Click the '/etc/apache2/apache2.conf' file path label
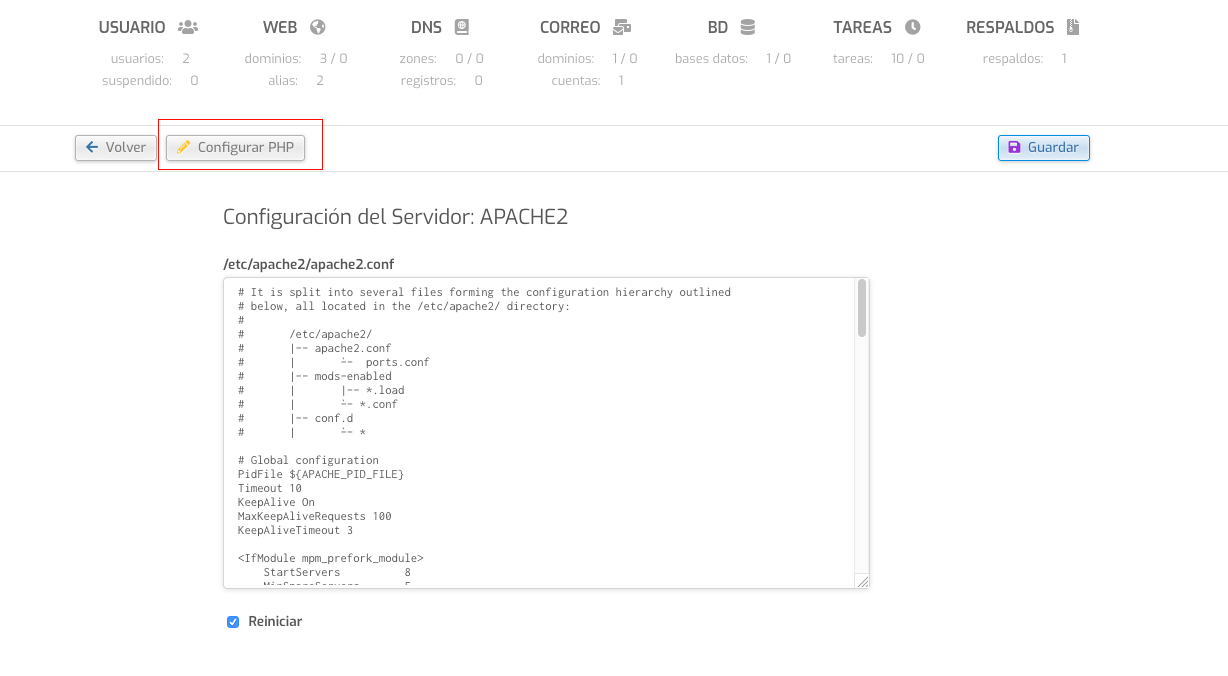Viewport: 1228px width, 676px height. point(309,264)
